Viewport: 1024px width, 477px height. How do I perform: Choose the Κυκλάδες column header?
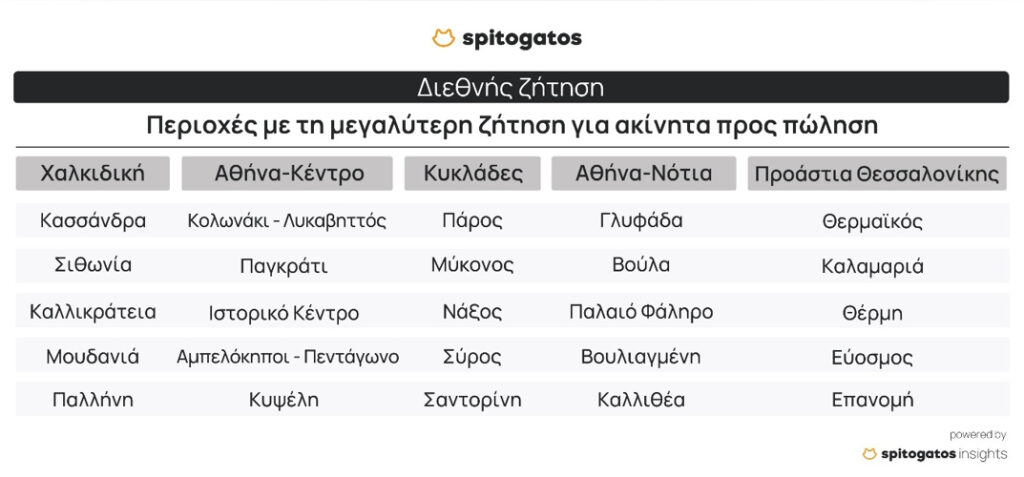472,173
